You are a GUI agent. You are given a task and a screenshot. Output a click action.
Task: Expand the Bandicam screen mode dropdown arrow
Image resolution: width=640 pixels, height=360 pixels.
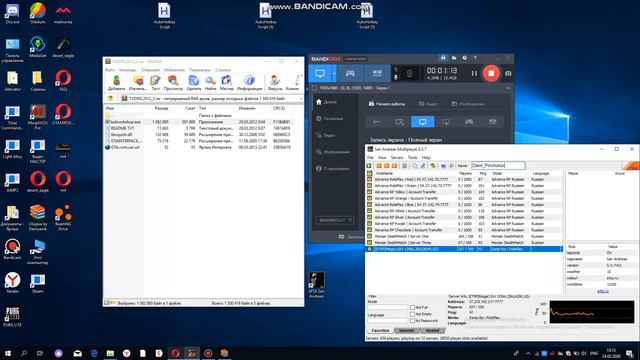coord(334,73)
